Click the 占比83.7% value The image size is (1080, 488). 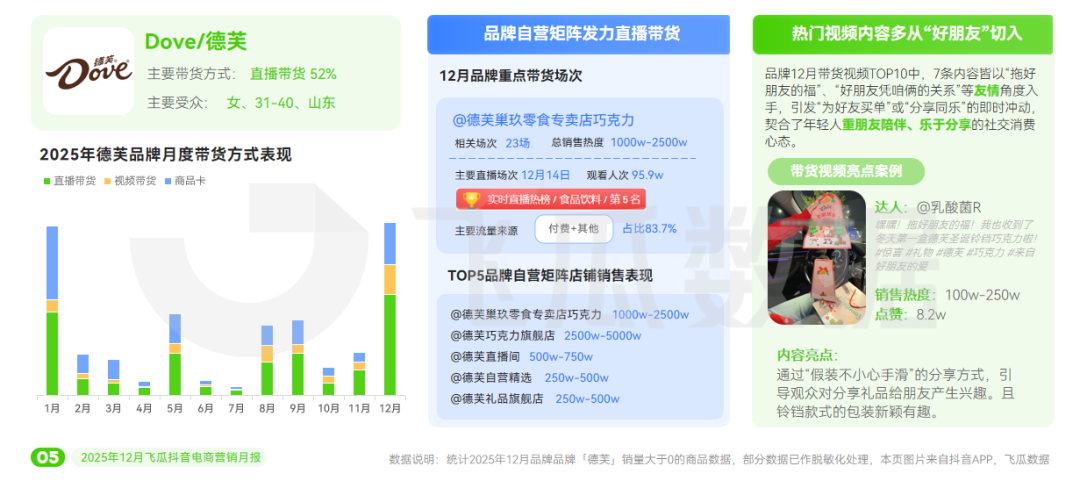pyautogui.click(x=650, y=229)
